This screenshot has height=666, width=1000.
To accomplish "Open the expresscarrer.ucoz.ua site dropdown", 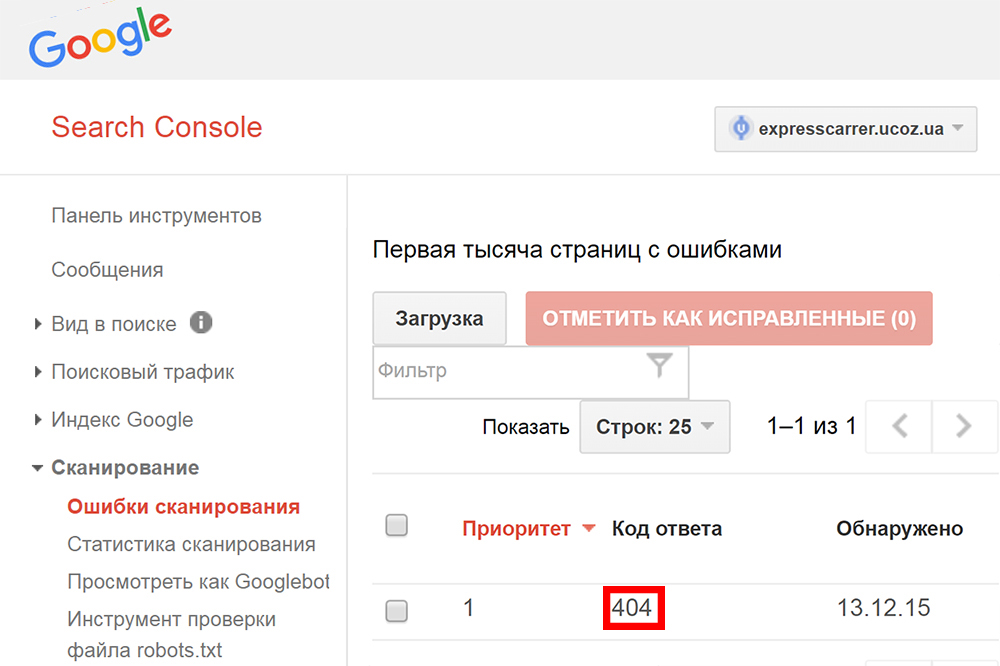I will pos(845,129).
